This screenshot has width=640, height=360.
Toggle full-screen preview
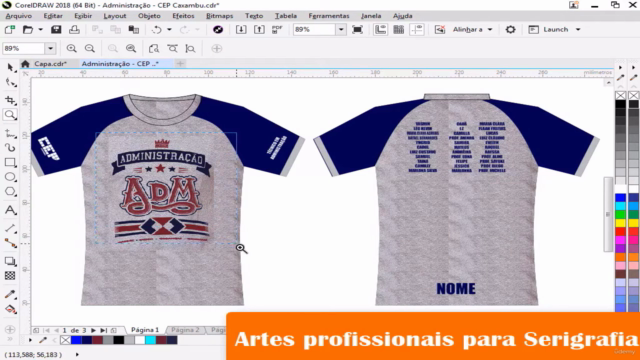[357, 29]
